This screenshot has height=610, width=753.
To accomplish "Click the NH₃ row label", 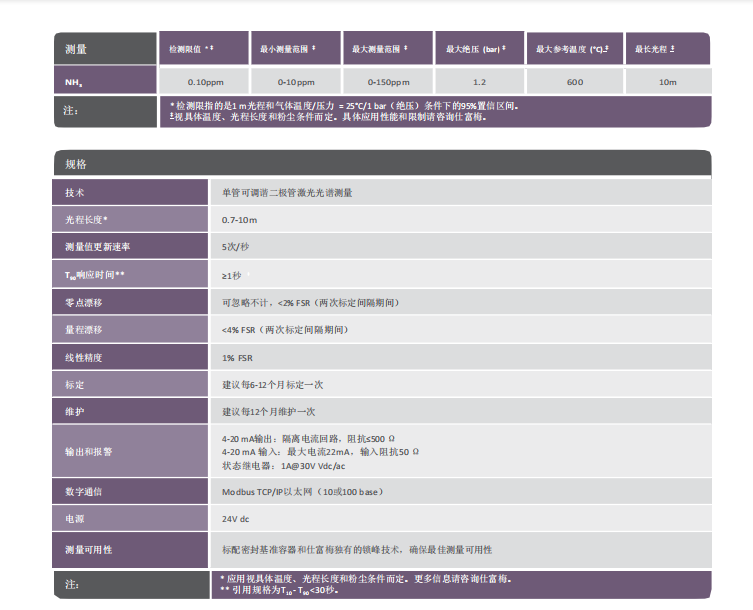I will [x=105, y=82].
